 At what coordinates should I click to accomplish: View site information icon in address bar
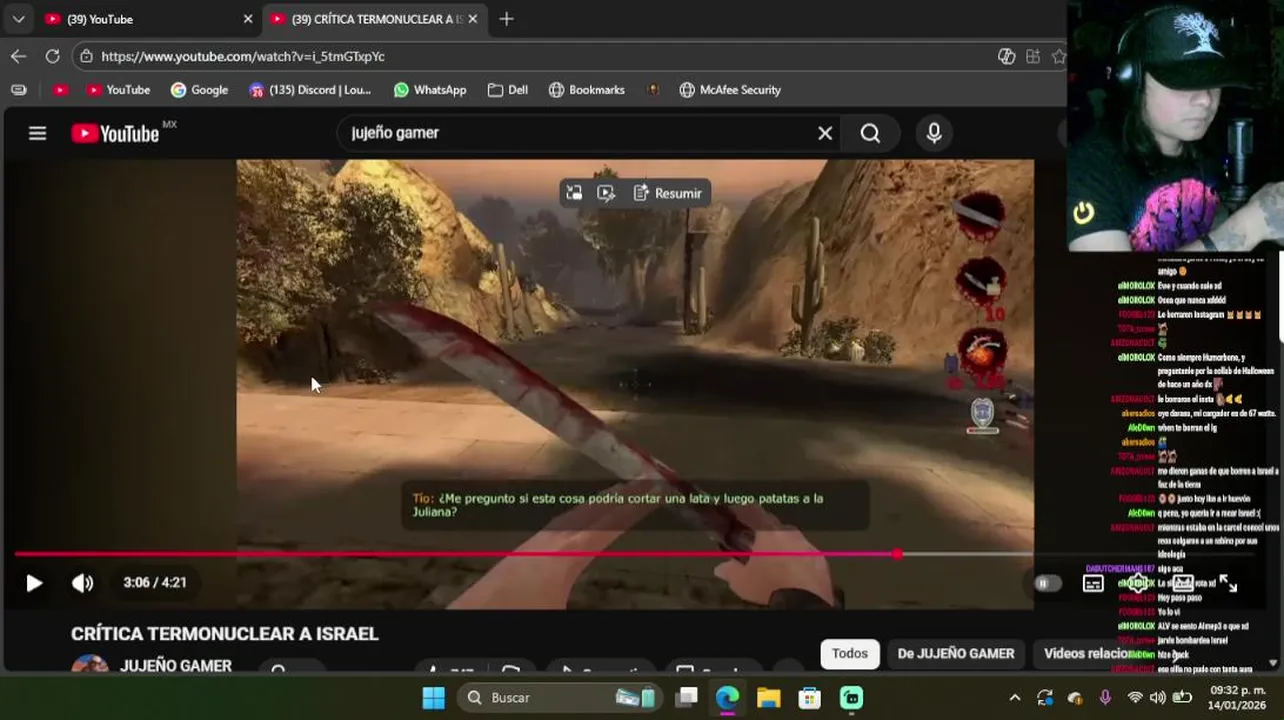(87, 56)
